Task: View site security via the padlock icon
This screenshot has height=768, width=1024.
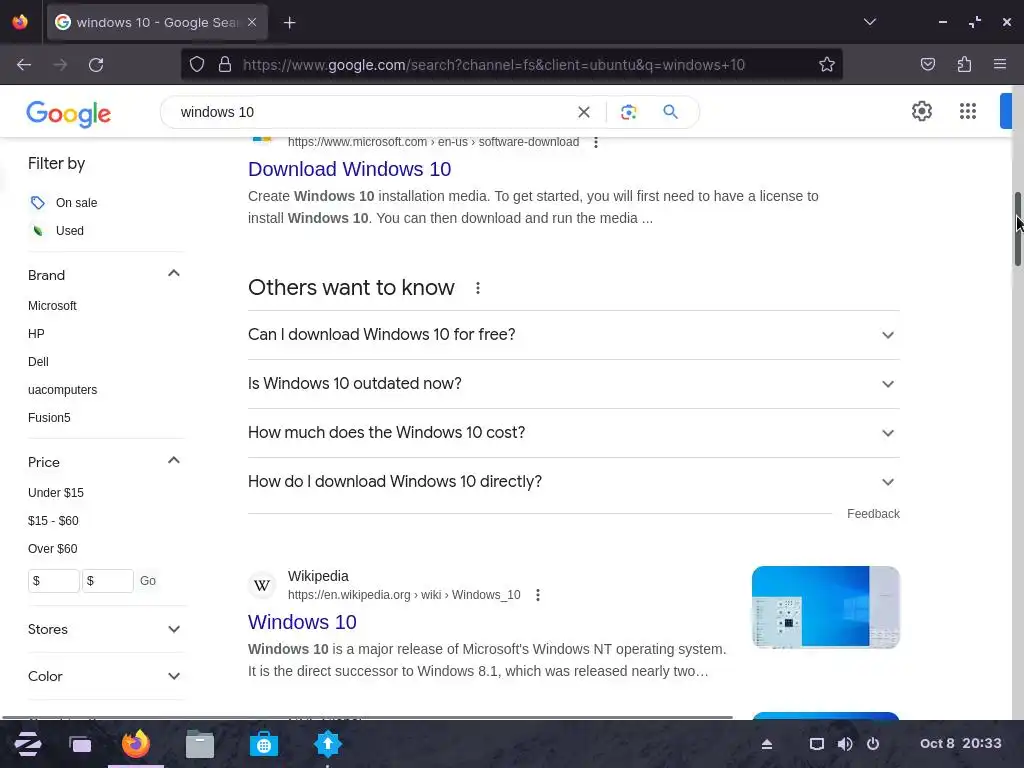Action: 225,65
